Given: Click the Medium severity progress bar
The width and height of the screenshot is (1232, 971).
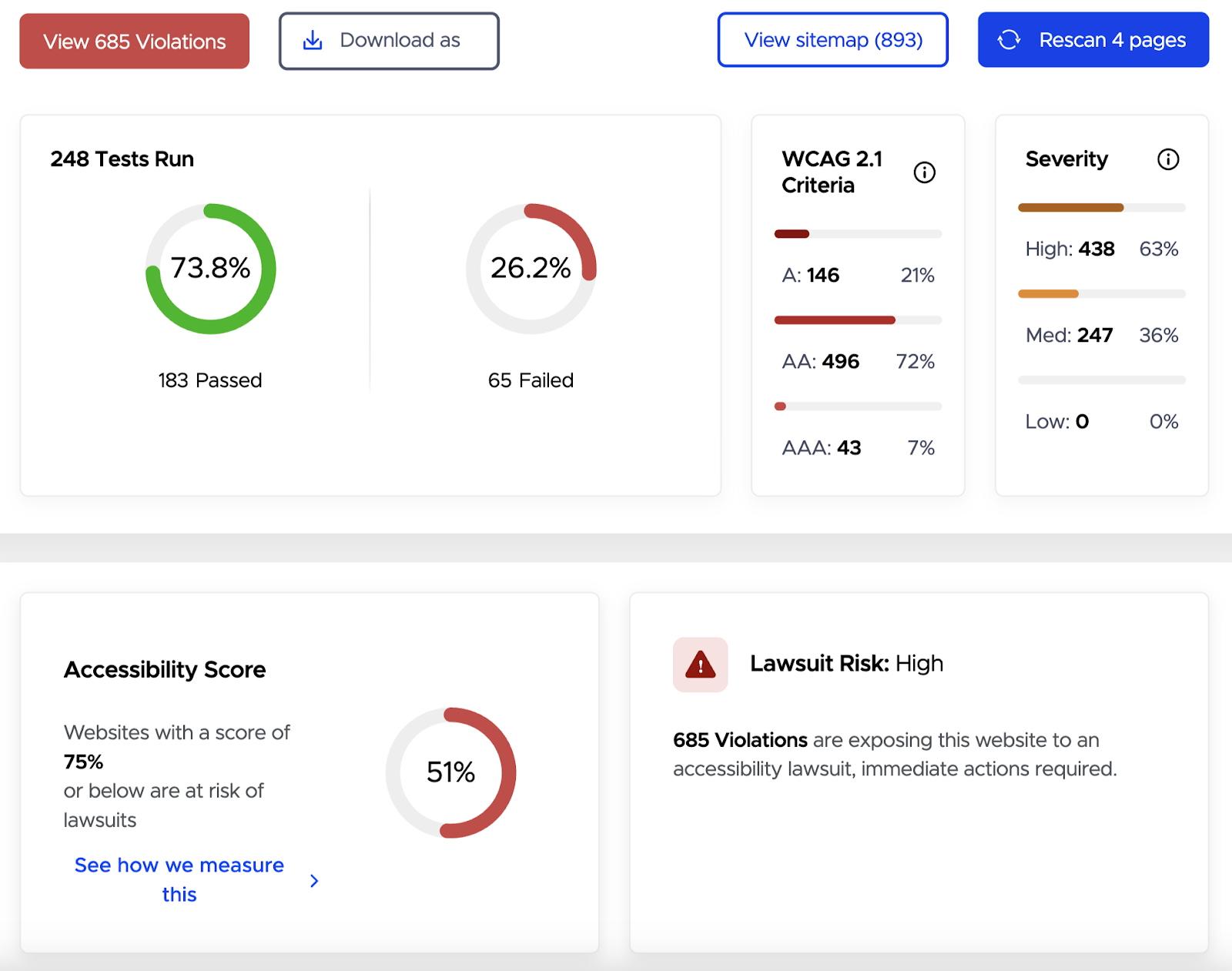Looking at the screenshot, I should tap(1101, 293).
